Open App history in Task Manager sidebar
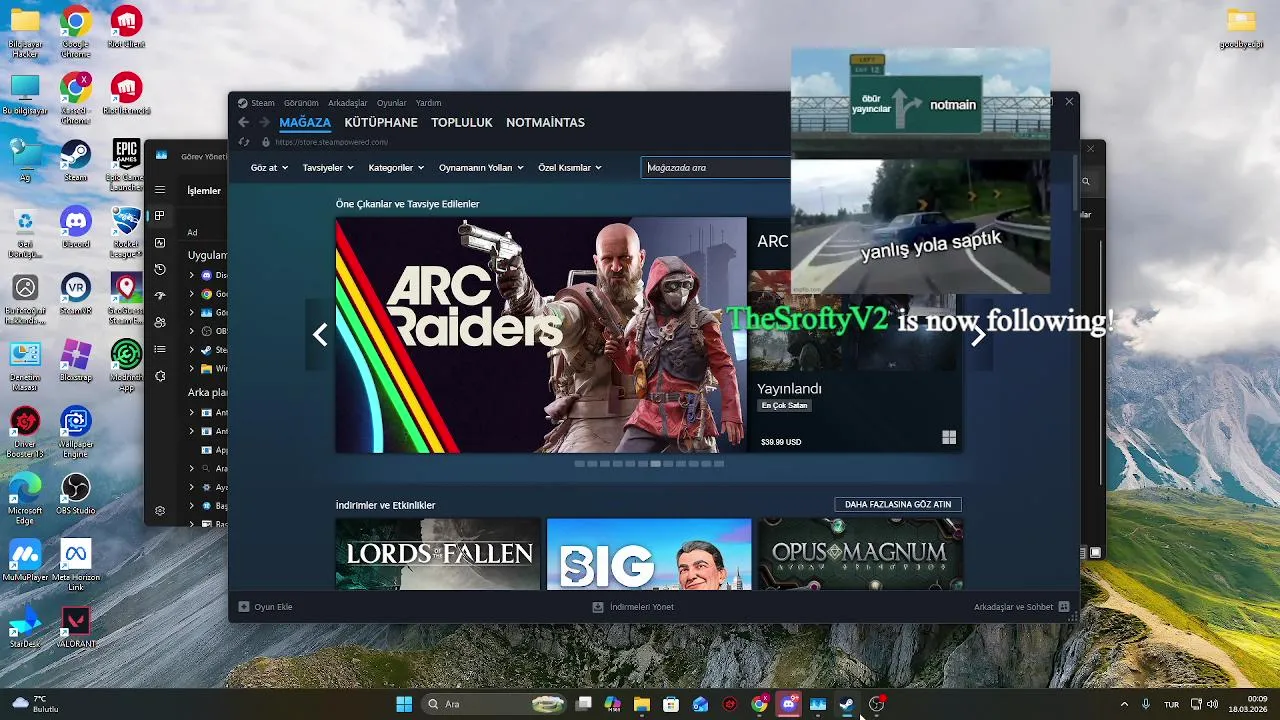The image size is (1280, 720). click(x=160, y=269)
